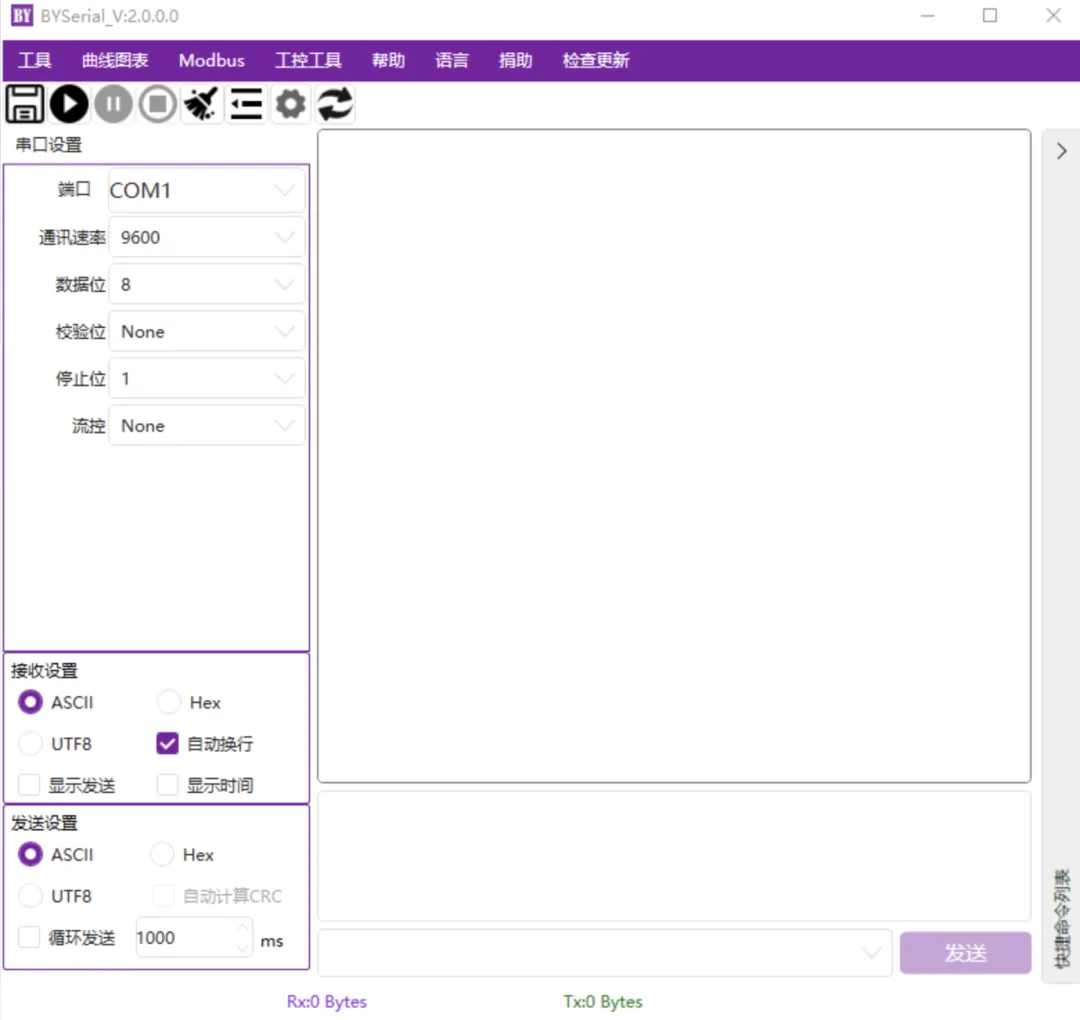The image size is (1080, 1020).
Task: Click the 发送 button
Action: [x=965, y=953]
